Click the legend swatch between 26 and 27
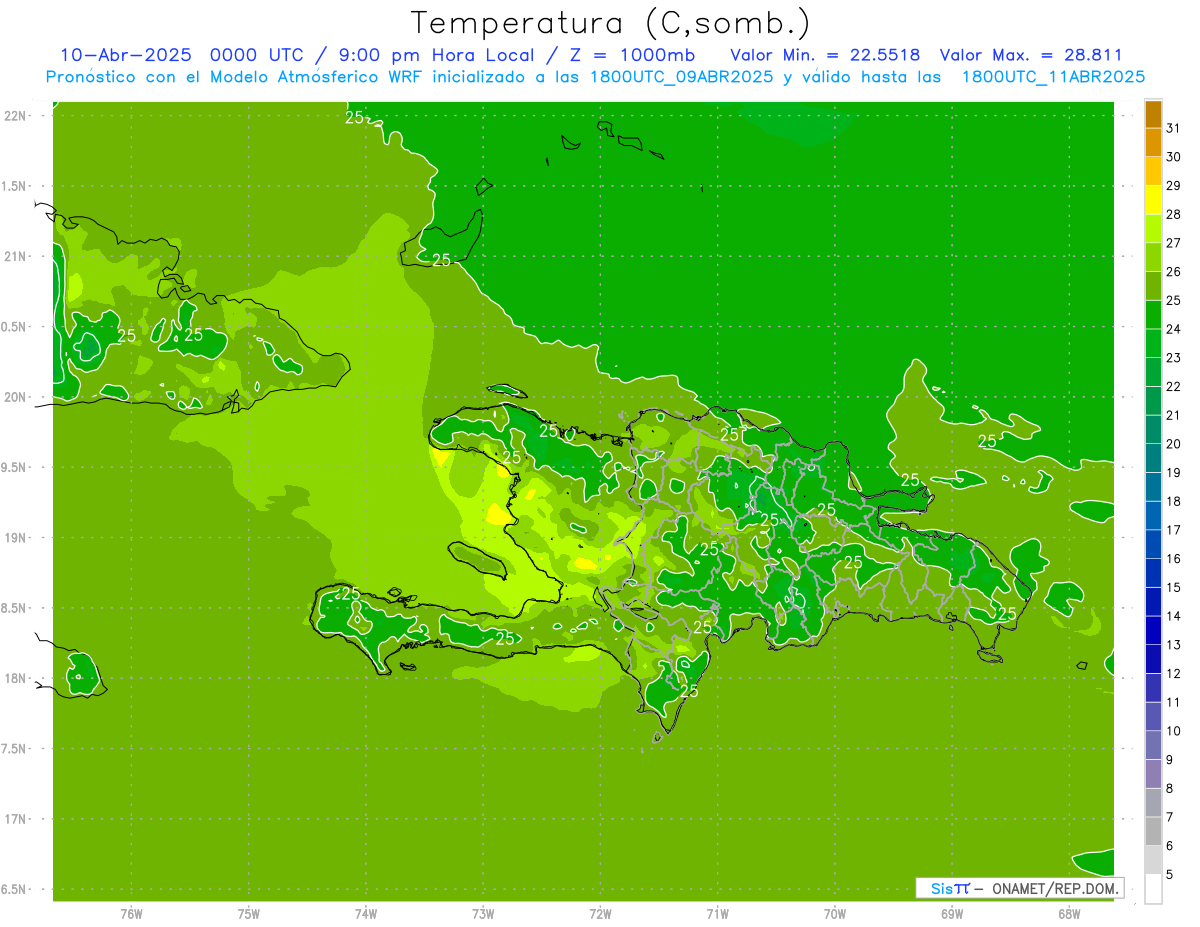 [x=1153, y=258]
